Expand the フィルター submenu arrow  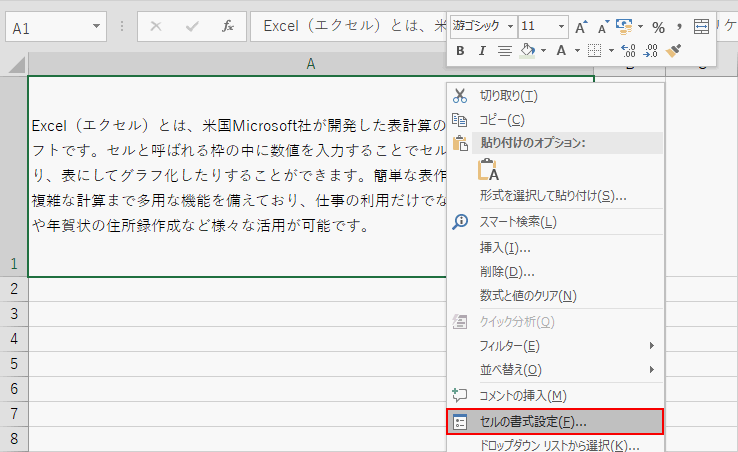click(651, 346)
